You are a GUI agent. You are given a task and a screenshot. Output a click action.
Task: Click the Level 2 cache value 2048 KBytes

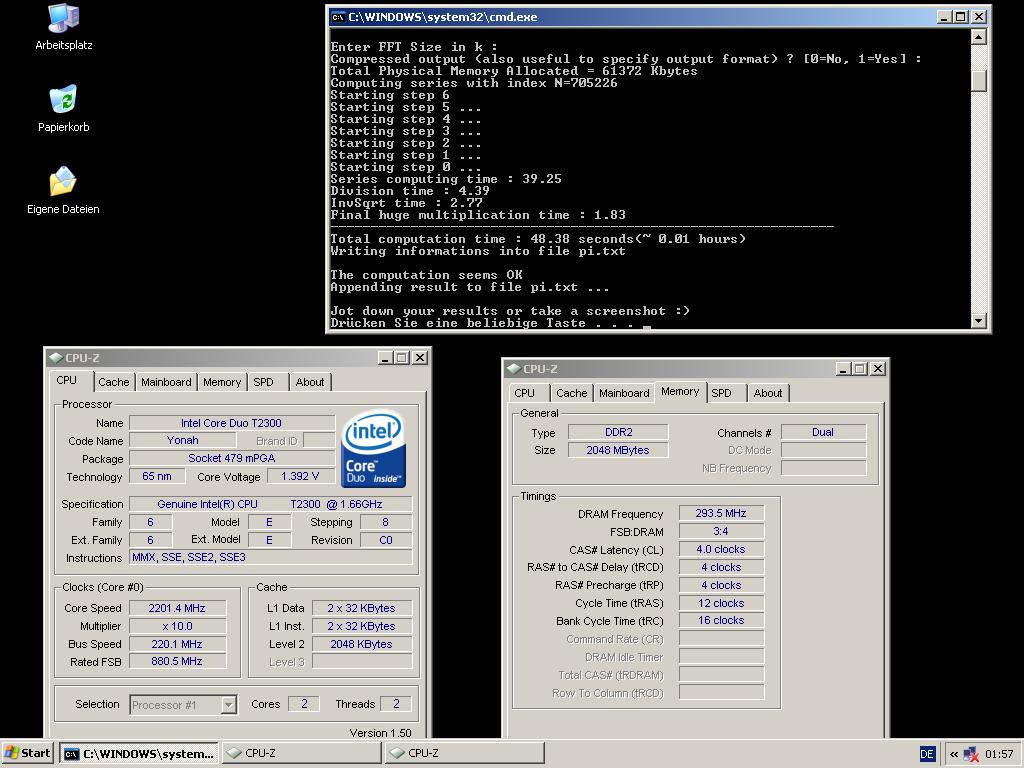tap(362, 644)
